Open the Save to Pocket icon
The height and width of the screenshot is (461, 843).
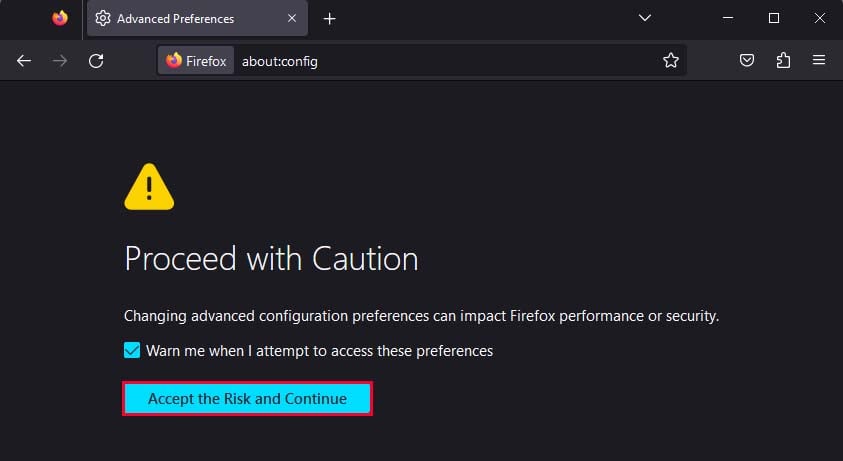[x=747, y=61]
